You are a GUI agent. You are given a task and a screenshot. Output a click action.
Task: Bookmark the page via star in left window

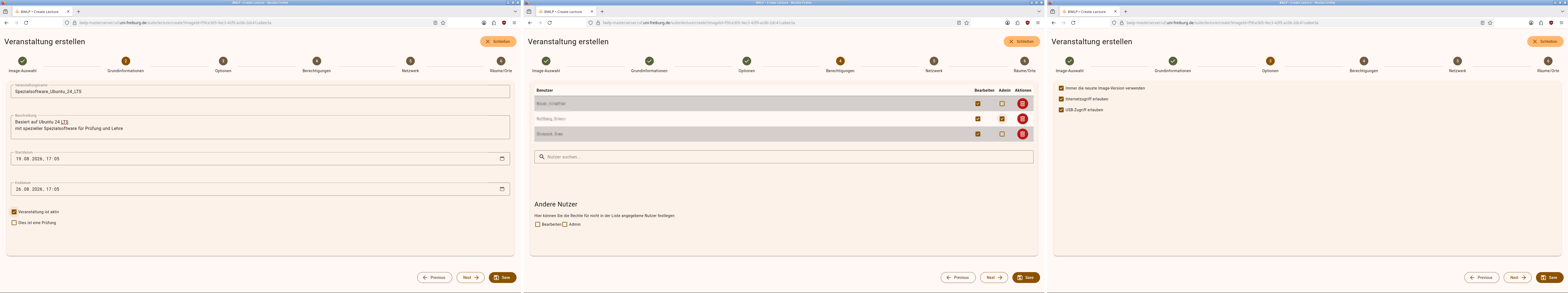tap(443, 23)
